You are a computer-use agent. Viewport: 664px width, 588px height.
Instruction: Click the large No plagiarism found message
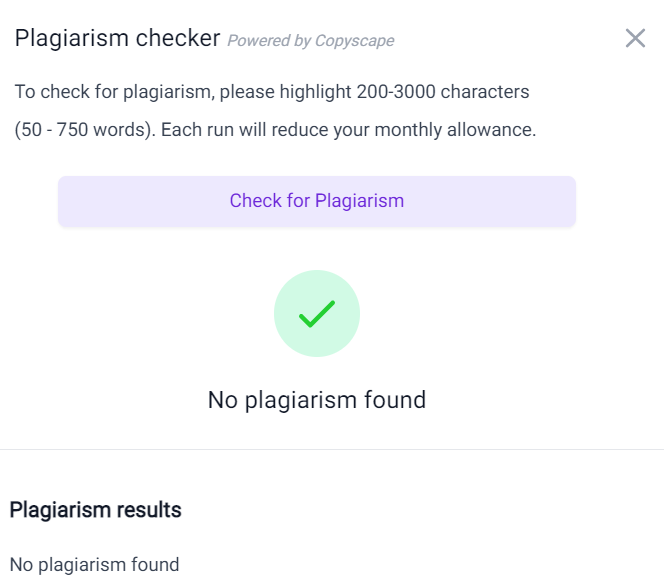pos(317,400)
